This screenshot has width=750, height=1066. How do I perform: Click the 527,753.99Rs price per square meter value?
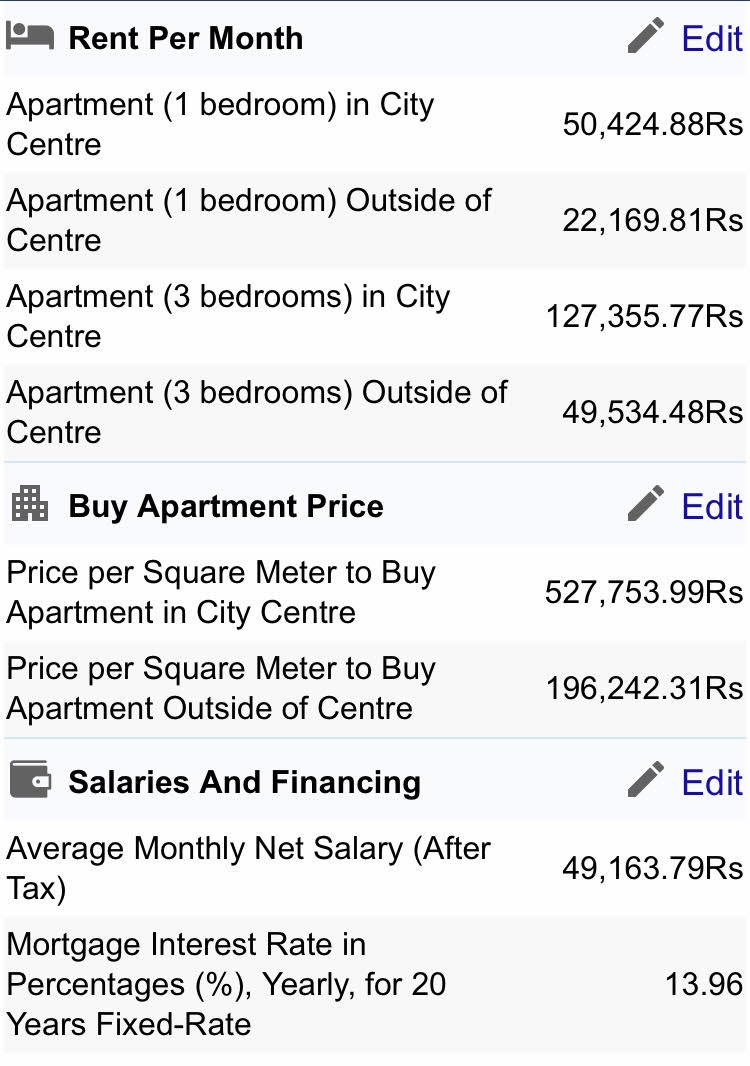point(644,593)
